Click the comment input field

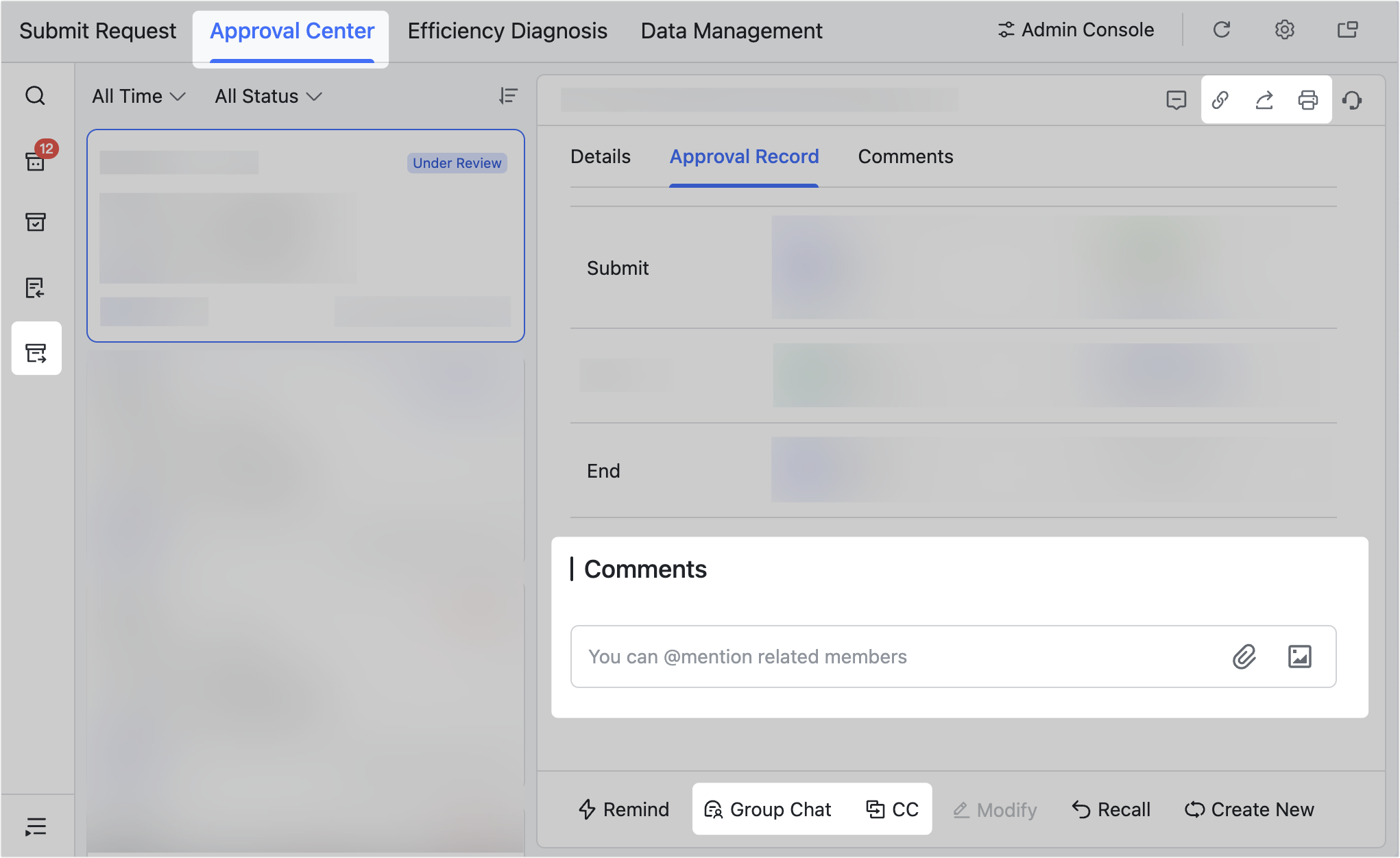(823, 657)
